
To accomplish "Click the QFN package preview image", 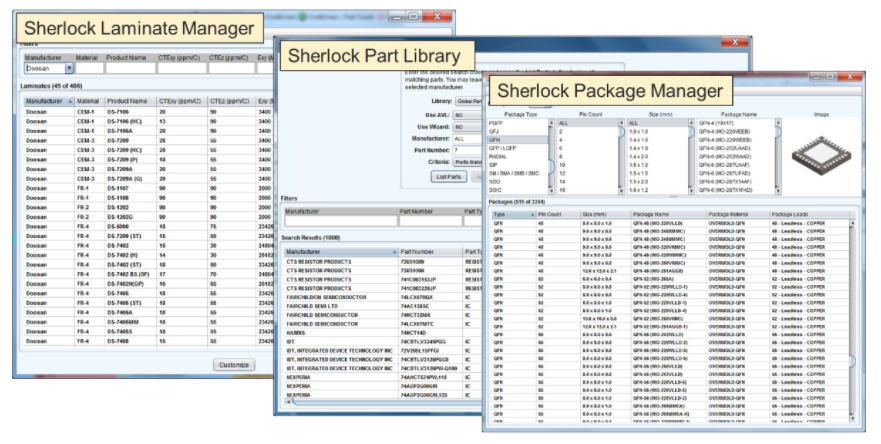I will point(821,156).
